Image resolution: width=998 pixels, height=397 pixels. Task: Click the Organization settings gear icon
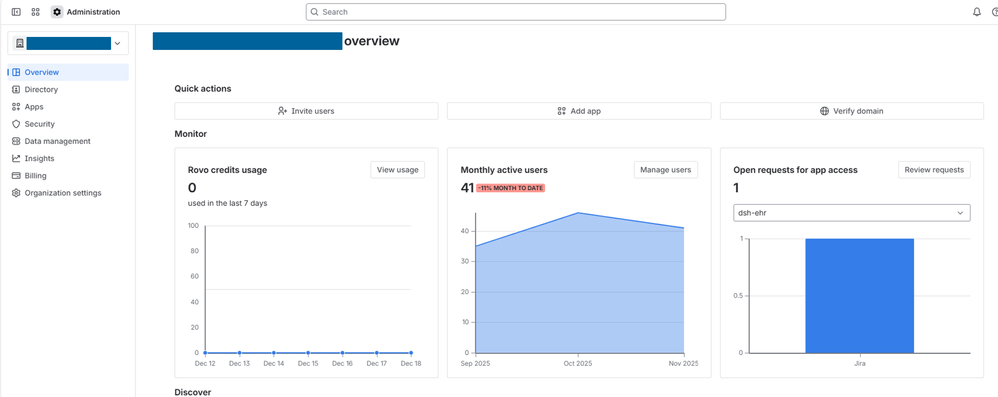coord(17,193)
